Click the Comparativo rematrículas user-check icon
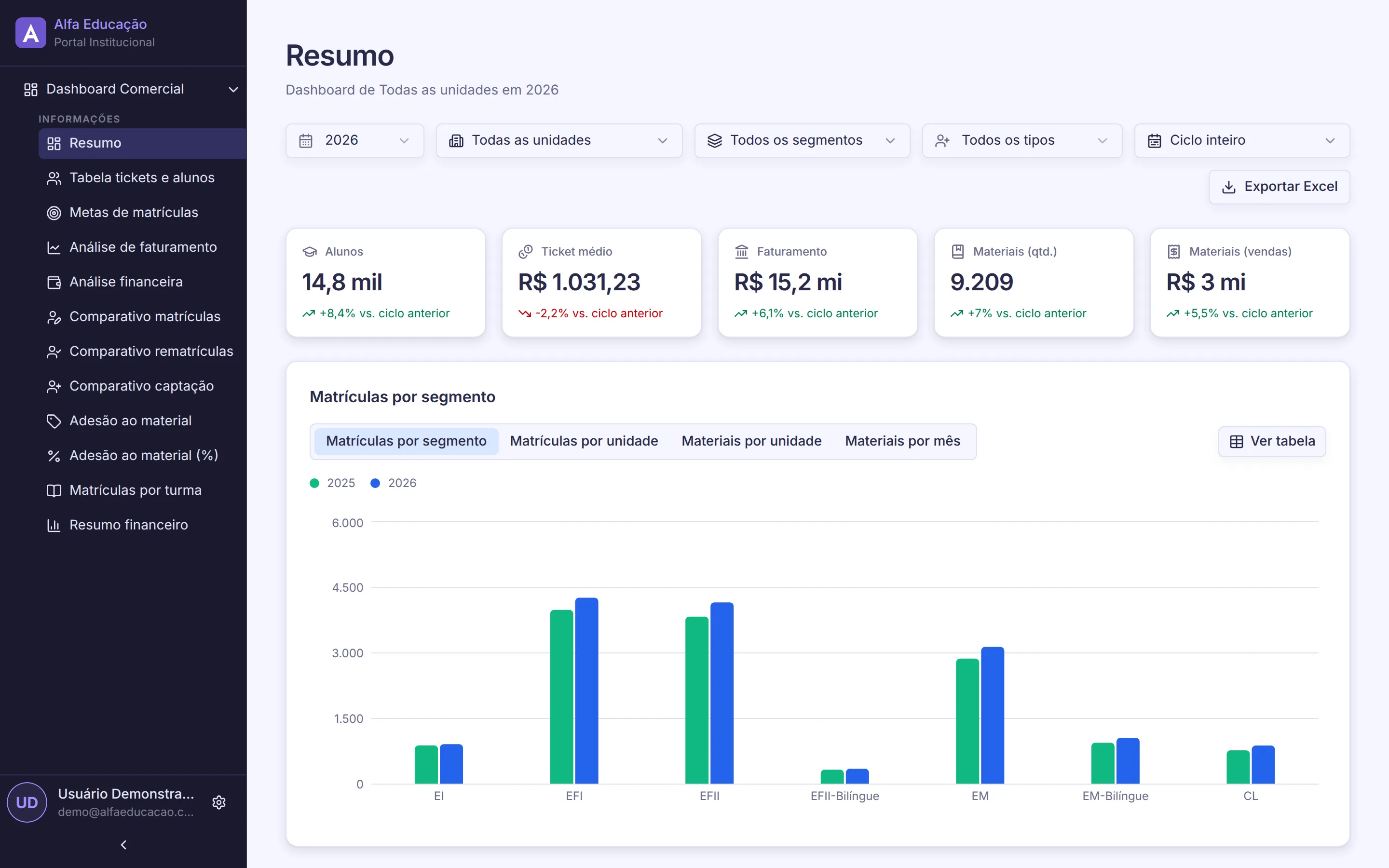1389x868 pixels. (x=54, y=352)
